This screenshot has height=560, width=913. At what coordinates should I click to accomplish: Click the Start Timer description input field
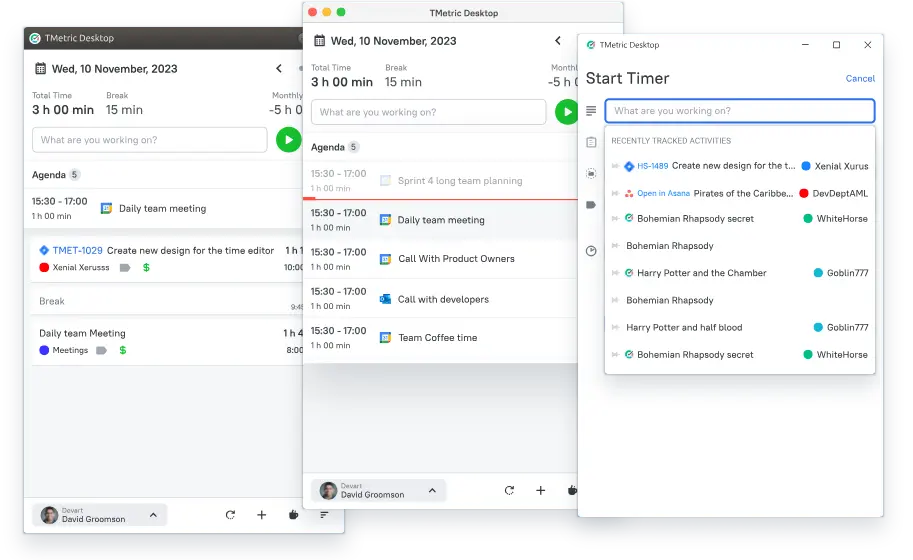[x=740, y=111]
